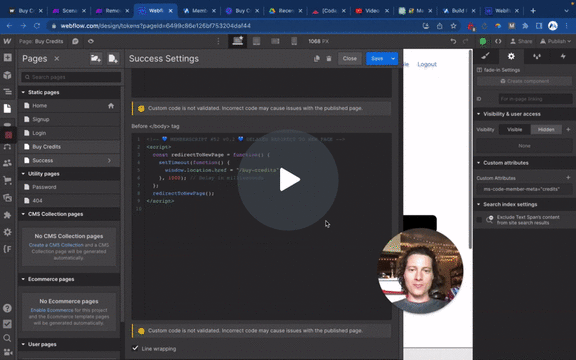Collapse the Custom attributes section
This screenshot has height=360, width=576.
[x=479, y=163]
